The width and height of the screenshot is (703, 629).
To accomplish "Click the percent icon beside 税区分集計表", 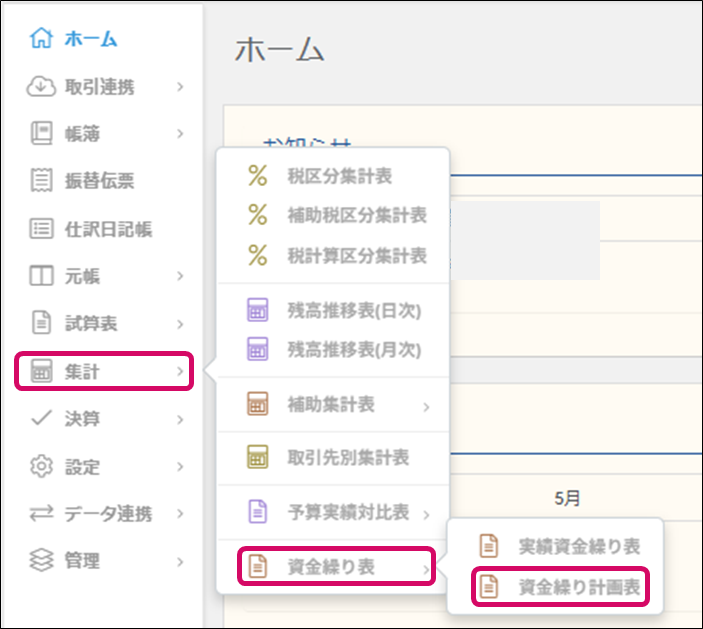I will (x=258, y=177).
